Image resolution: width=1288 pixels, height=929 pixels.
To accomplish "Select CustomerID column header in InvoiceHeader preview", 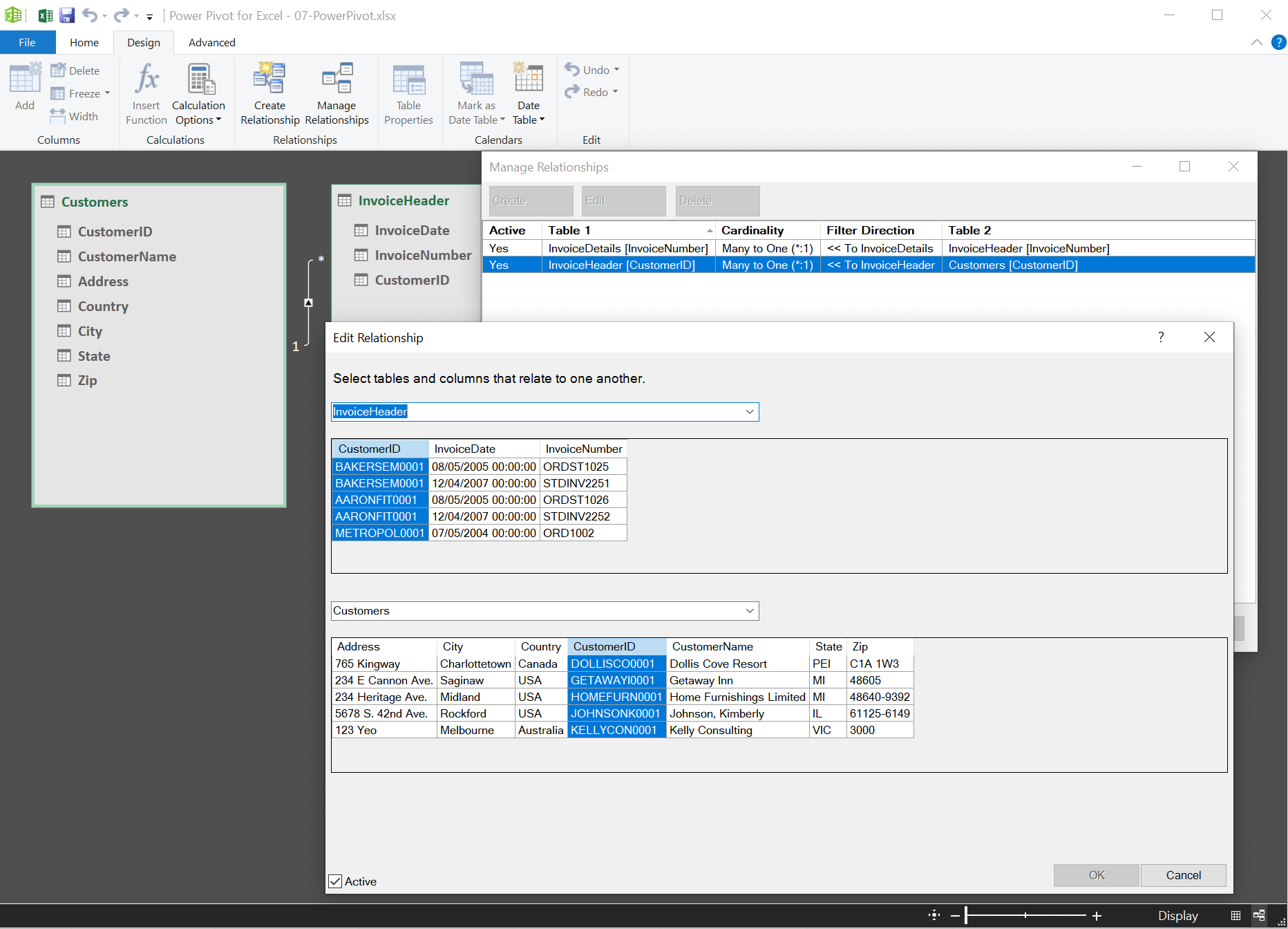I will click(381, 449).
